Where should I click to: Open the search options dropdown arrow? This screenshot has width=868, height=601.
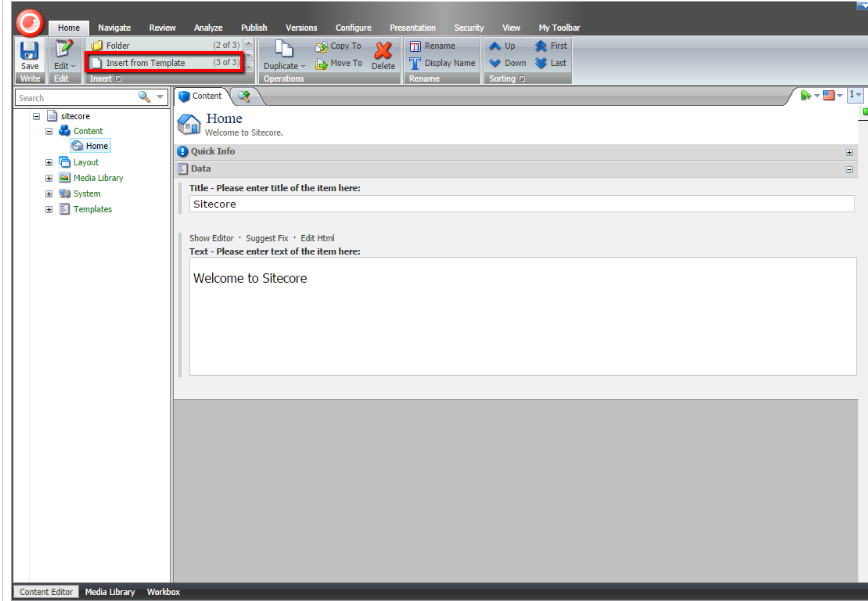coord(160,97)
